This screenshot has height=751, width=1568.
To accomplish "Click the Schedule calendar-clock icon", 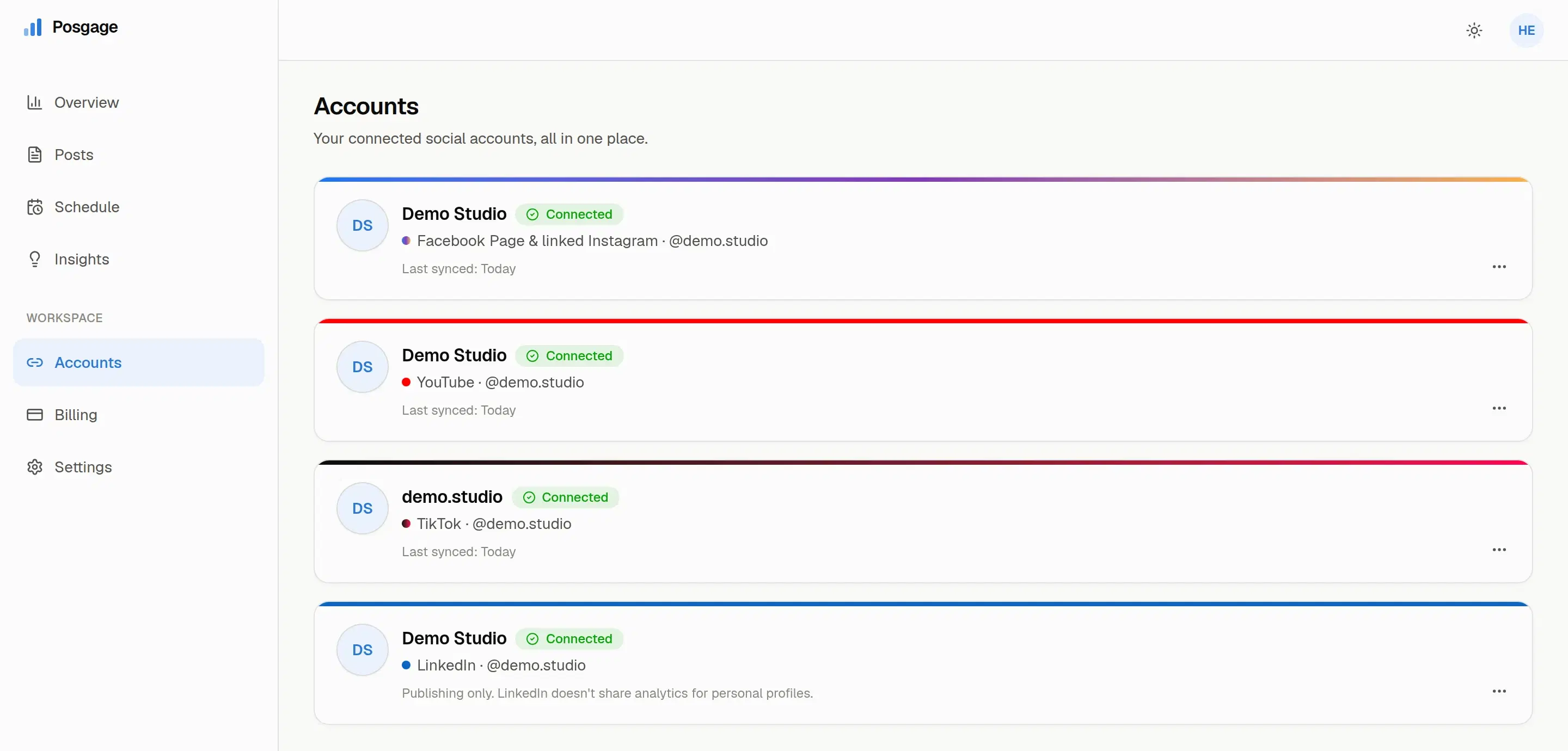I will (35, 207).
